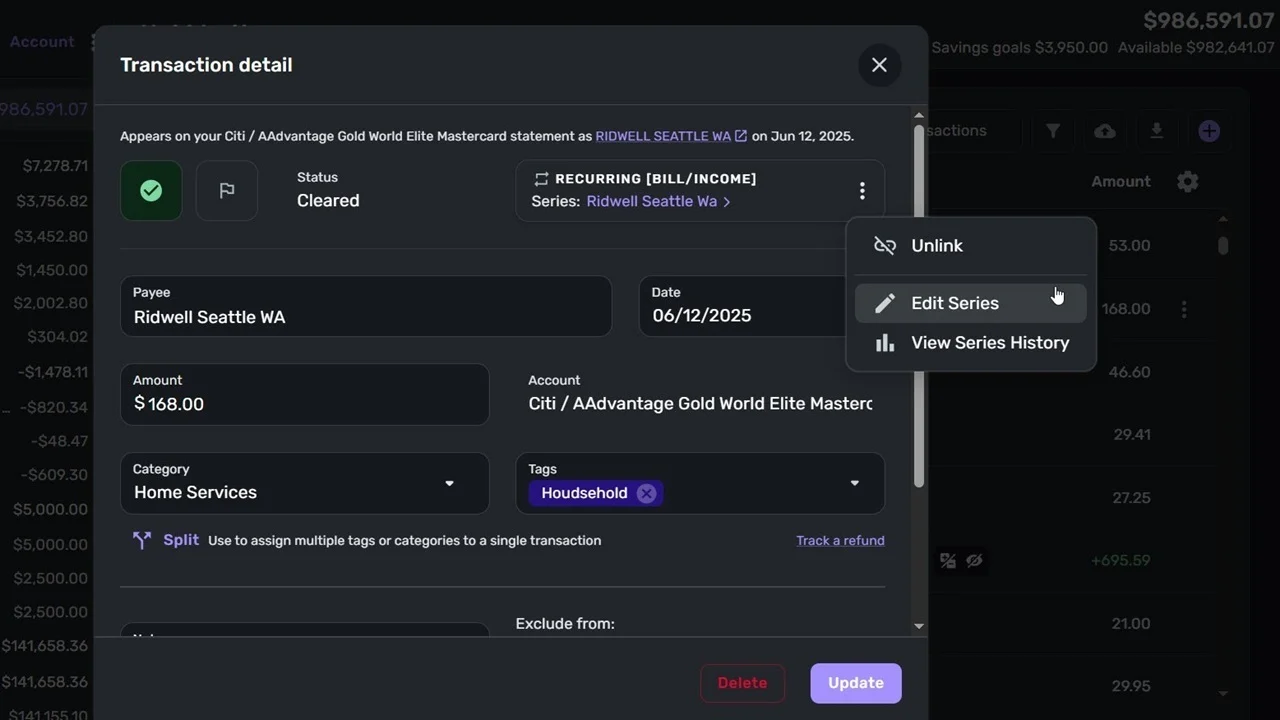Click Unlink in the context menu
Screen dimensions: 1280x720
(936, 245)
